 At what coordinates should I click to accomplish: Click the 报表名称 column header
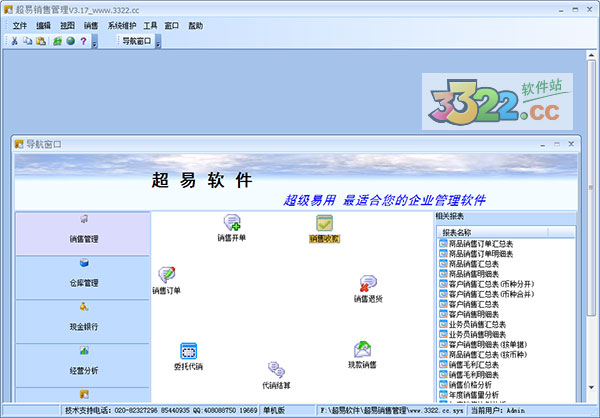click(x=493, y=232)
